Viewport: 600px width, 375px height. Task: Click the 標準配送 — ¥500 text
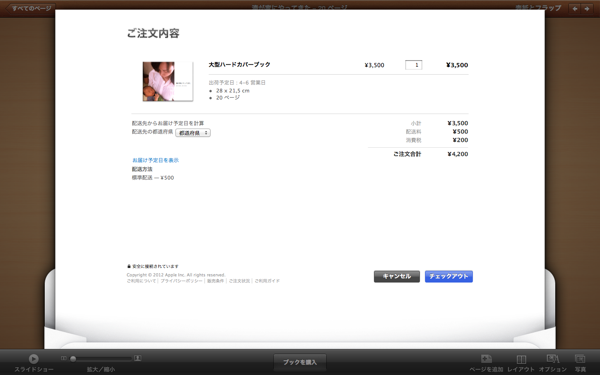[x=153, y=178]
